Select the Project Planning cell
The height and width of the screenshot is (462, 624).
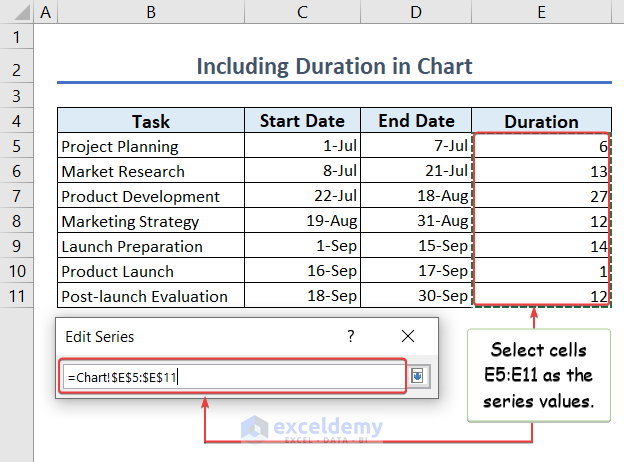click(150, 146)
